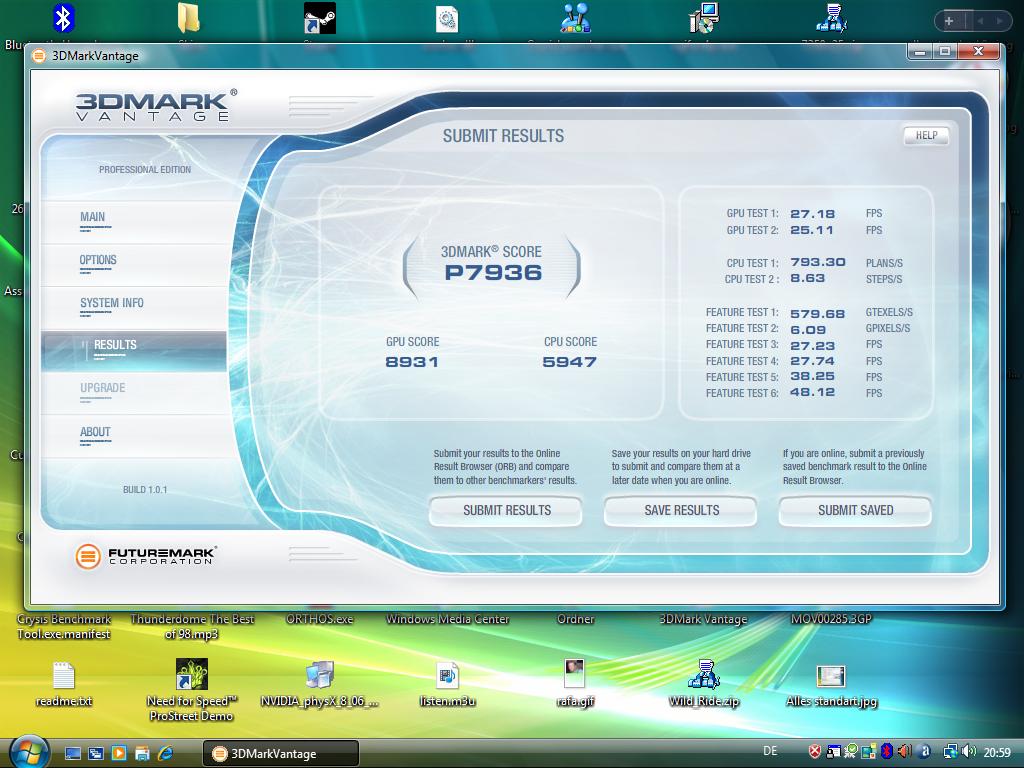Viewport: 1024px width, 768px height.
Task: Select the Thunderdome The Best of 98.mp3 label
Action: click(191, 626)
